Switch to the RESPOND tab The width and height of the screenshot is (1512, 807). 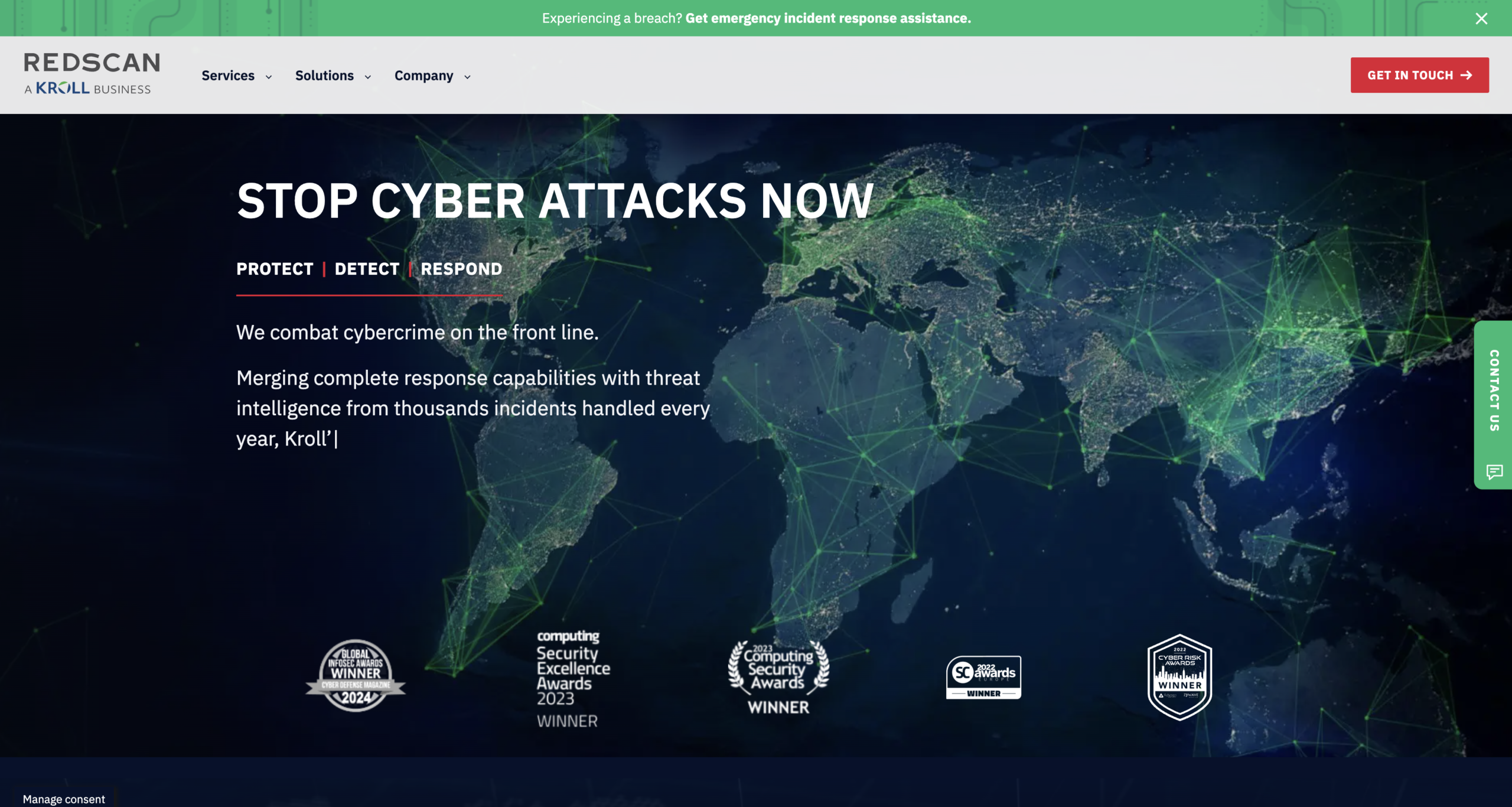tap(461, 269)
